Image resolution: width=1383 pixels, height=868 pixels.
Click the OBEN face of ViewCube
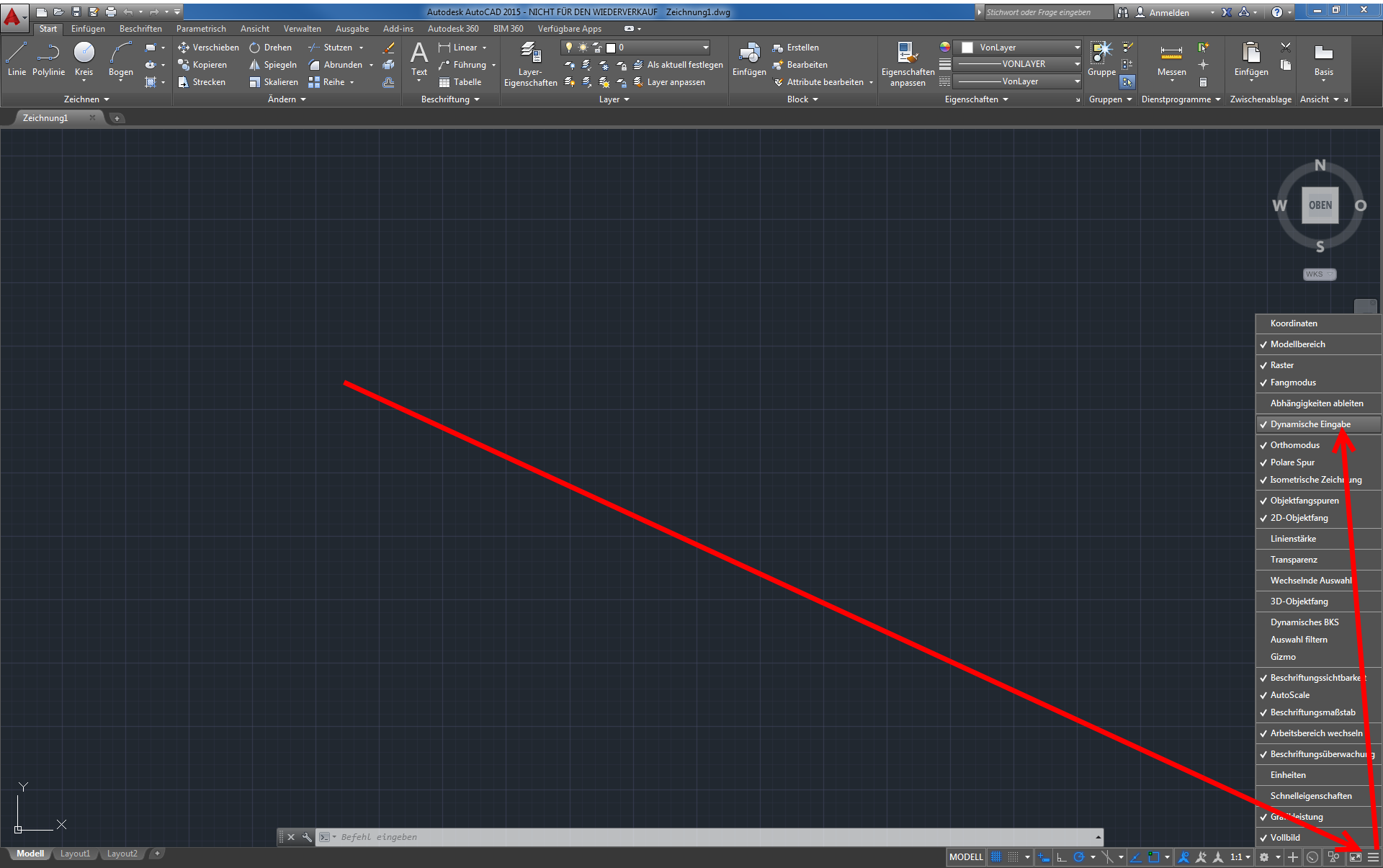pyautogui.click(x=1320, y=205)
